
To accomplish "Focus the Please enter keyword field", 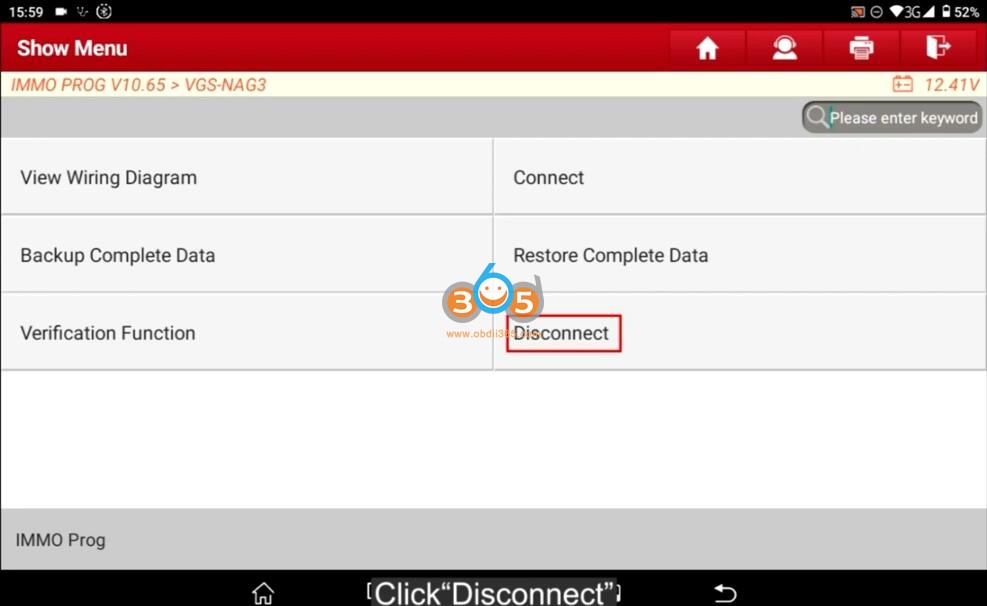I will pyautogui.click(x=892, y=117).
